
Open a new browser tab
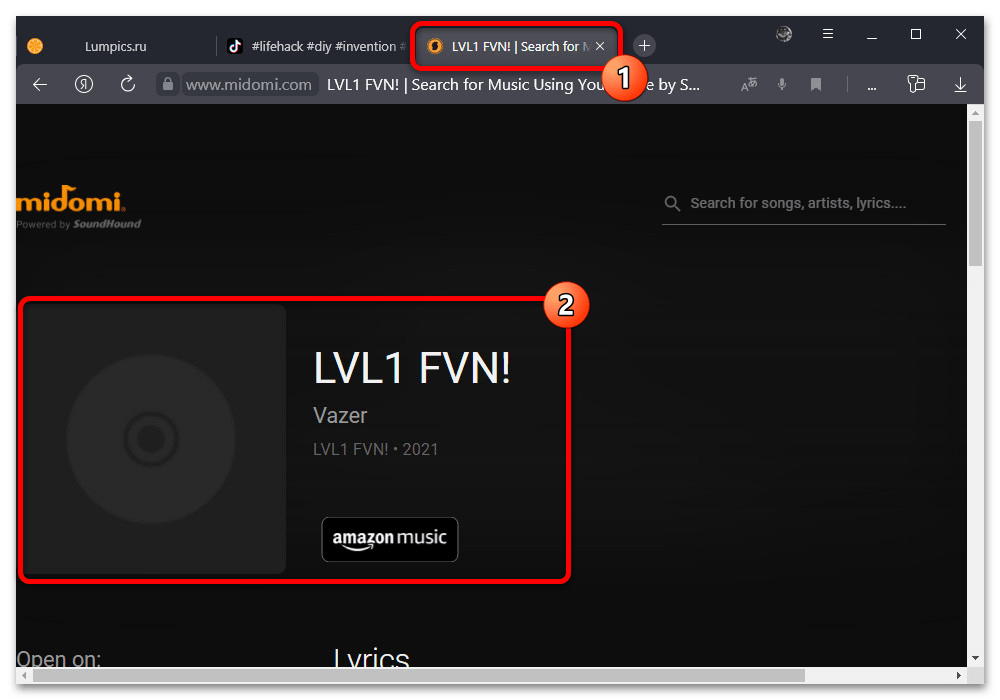(x=644, y=46)
